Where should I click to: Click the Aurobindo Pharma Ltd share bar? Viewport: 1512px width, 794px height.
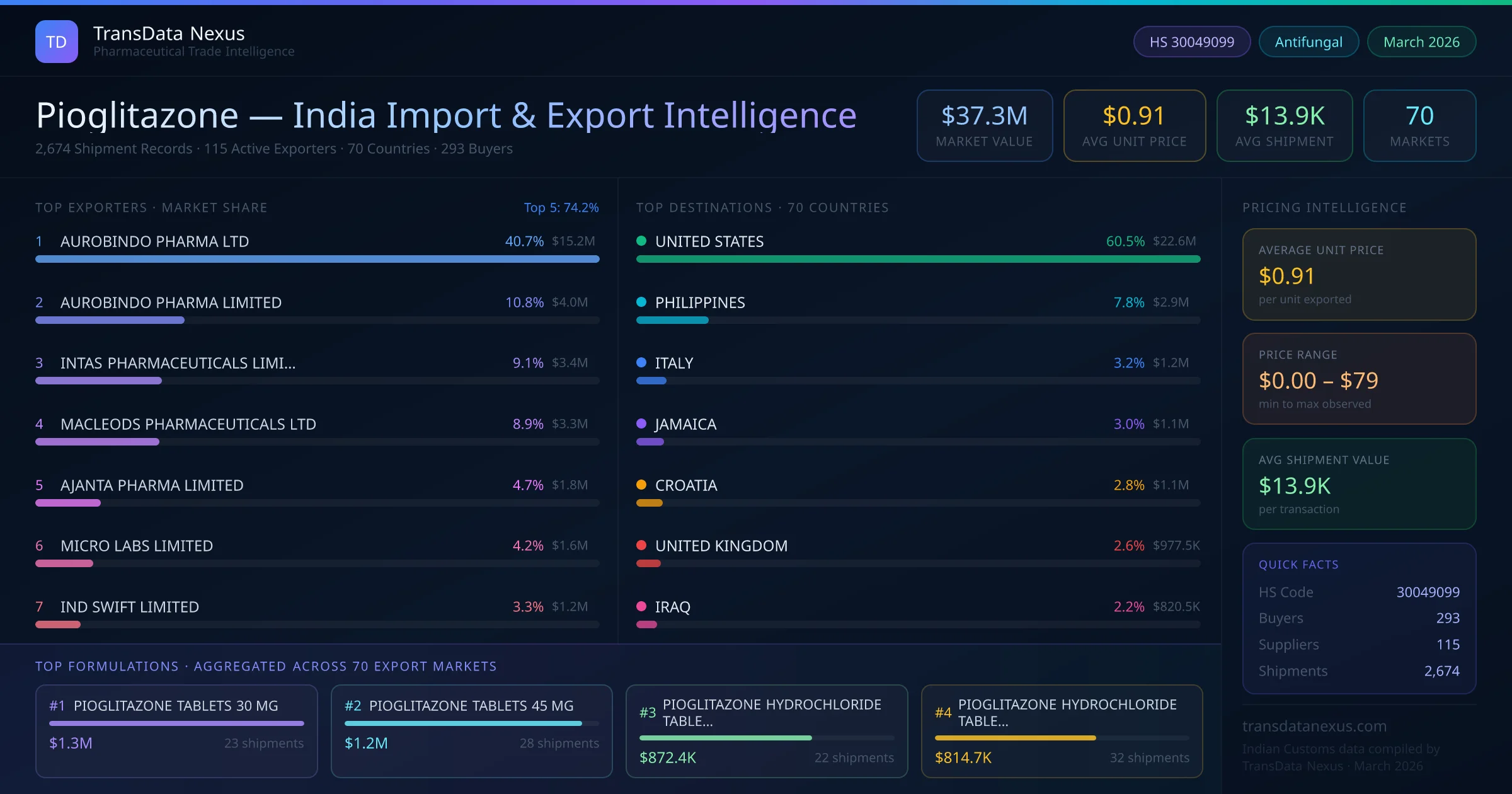click(317, 259)
